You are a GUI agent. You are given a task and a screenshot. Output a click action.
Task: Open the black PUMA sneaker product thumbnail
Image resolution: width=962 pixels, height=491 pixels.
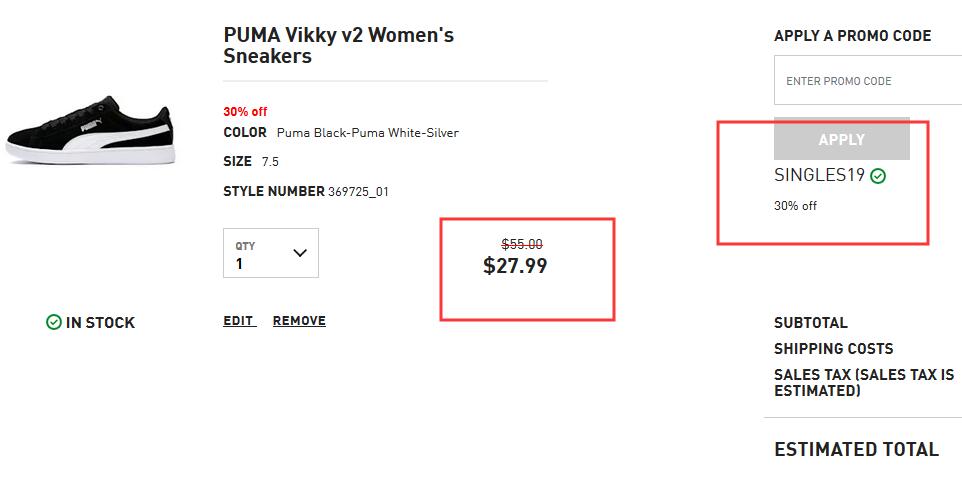(x=91, y=130)
